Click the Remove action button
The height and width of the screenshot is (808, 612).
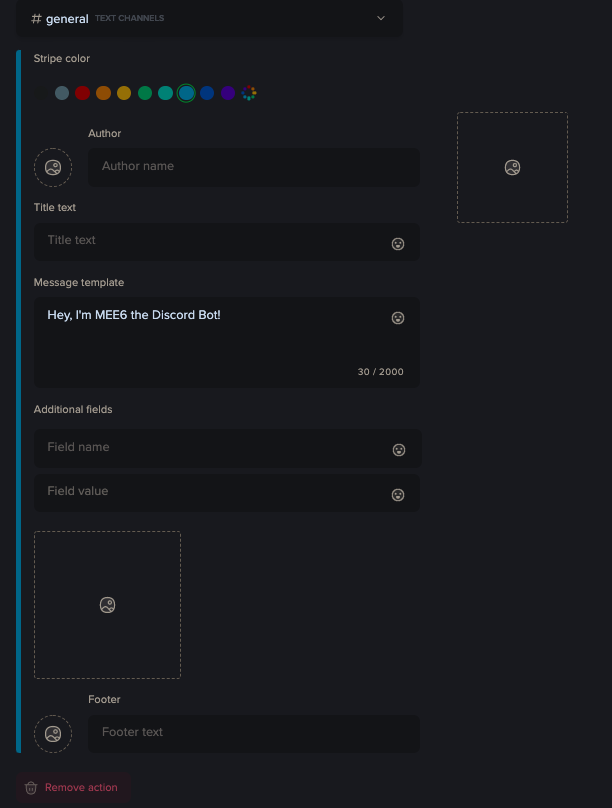[x=72, y=787]
